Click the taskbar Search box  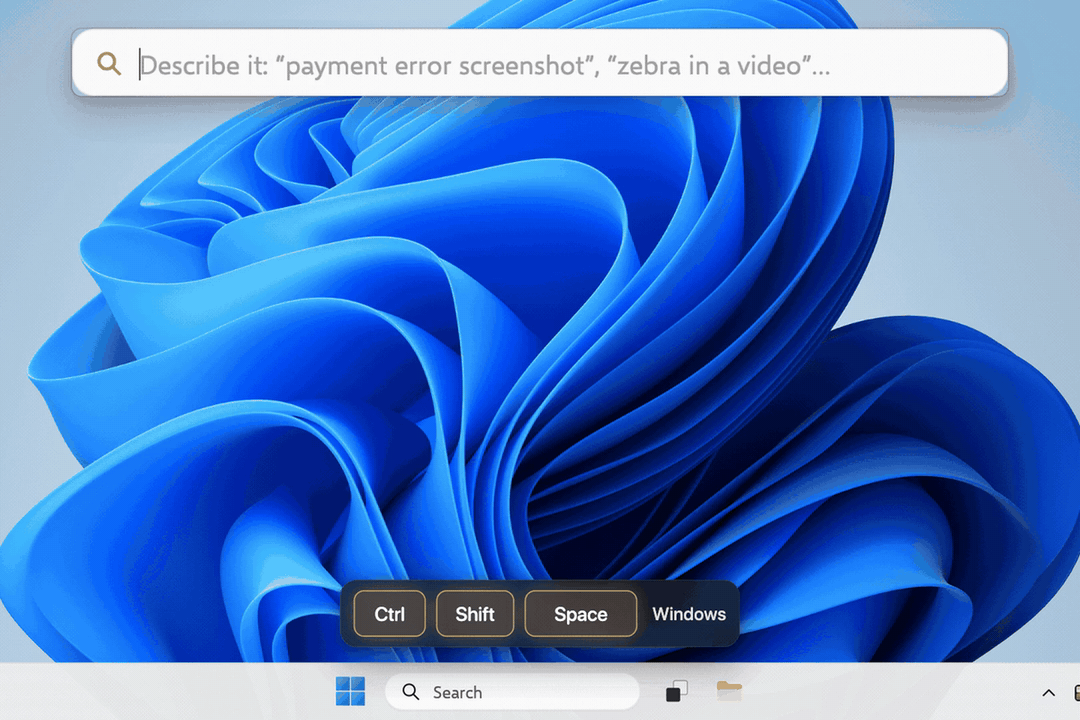[x=512, y=692]
